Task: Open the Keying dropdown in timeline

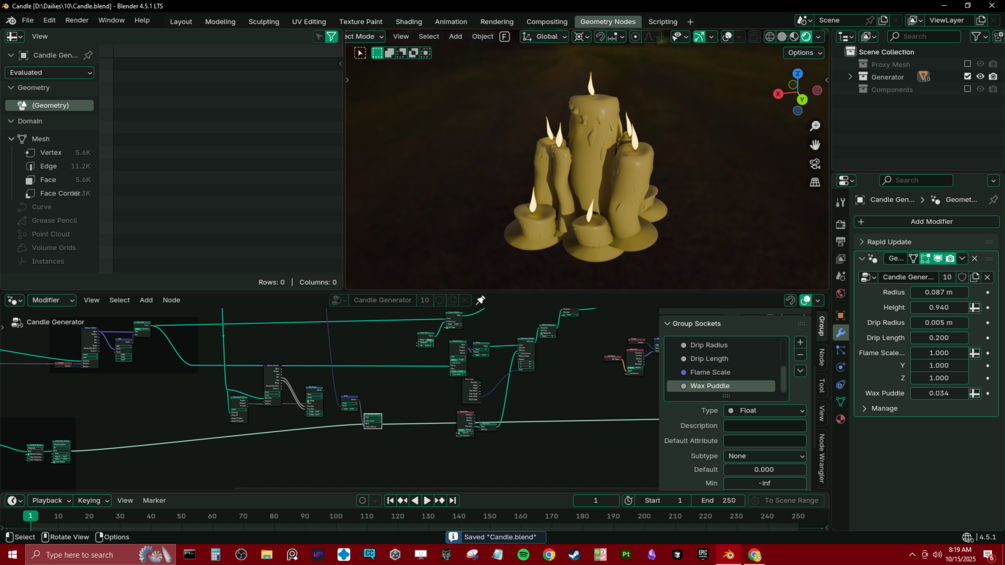Action: point(93,500)
